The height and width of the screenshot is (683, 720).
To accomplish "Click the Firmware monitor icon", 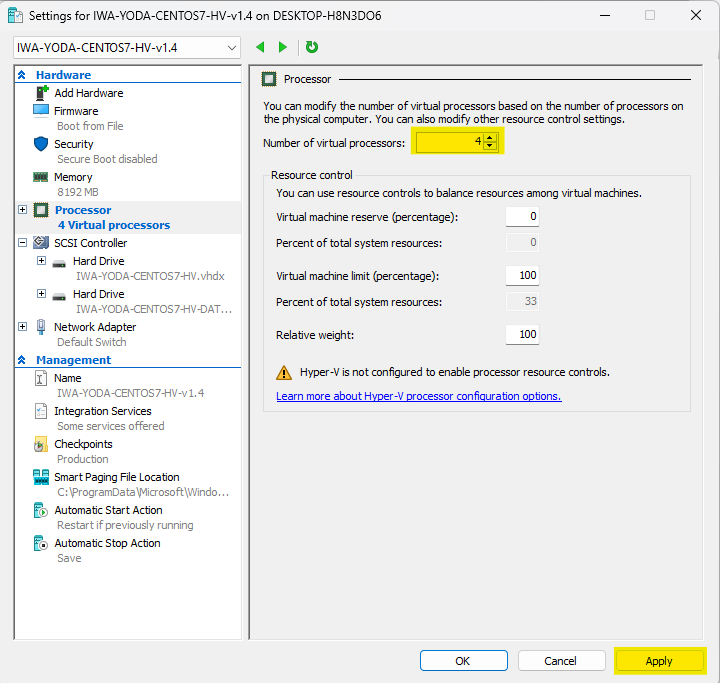I will pos(41,111).
